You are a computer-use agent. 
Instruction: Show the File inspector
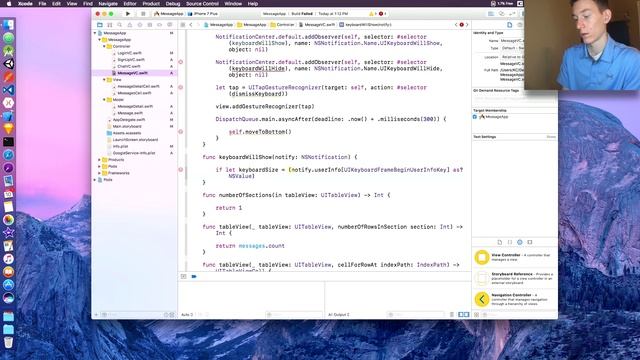pos(509,25)
